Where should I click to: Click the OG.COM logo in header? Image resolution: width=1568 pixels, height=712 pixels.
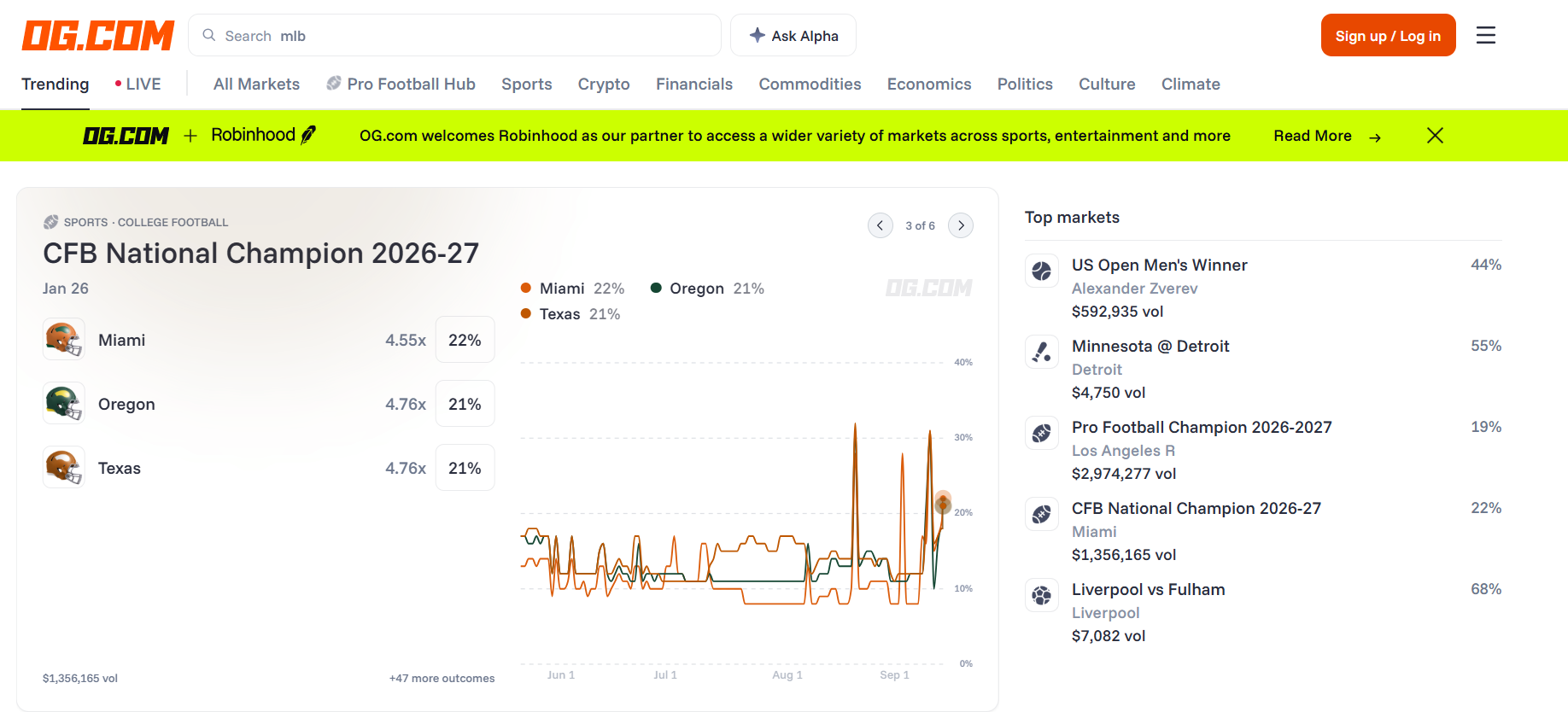98,36
